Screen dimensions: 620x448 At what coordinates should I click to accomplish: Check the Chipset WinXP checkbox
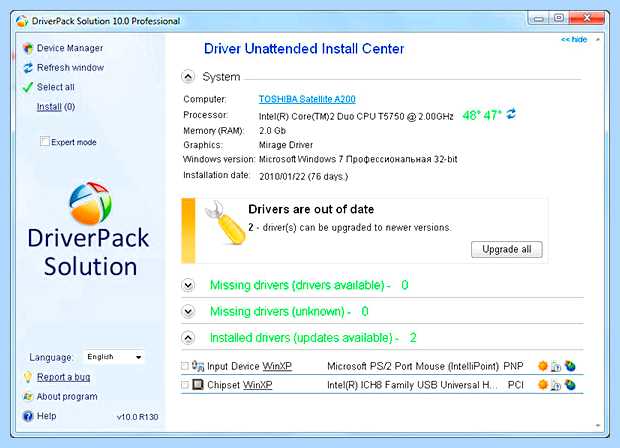[x=185, y=385]
